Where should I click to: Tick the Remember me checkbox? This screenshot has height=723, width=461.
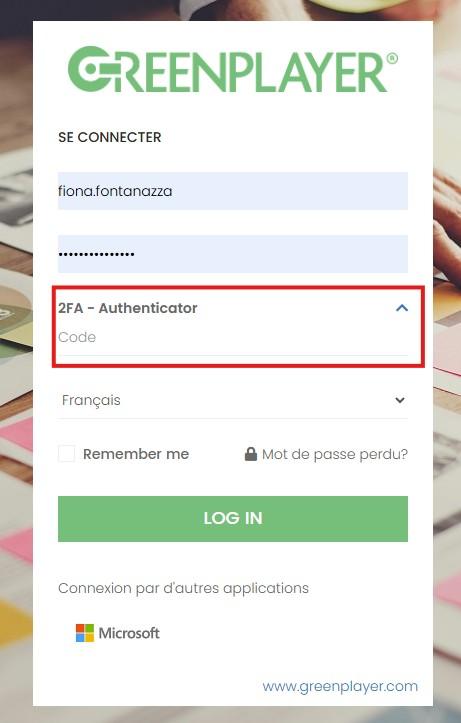coord(66,454)
